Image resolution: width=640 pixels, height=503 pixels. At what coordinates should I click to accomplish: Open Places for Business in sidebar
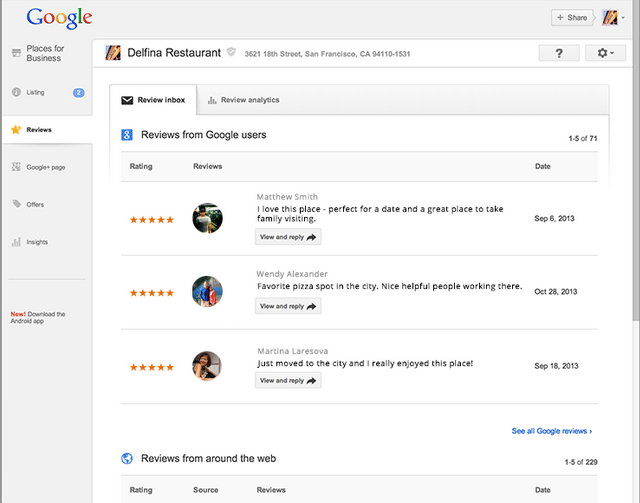coord(42,53)
